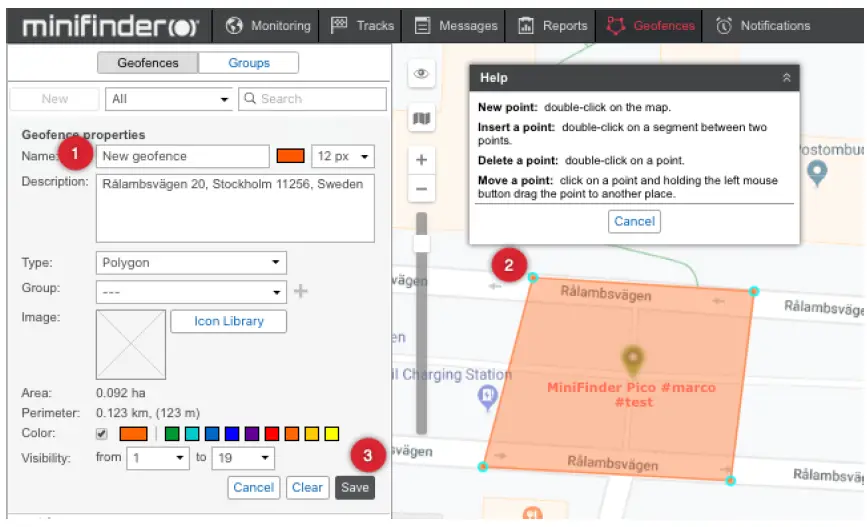The width and height of the screenshot is (867, 527).
Task: Click the empty Image placeholder
Action: 131,345
